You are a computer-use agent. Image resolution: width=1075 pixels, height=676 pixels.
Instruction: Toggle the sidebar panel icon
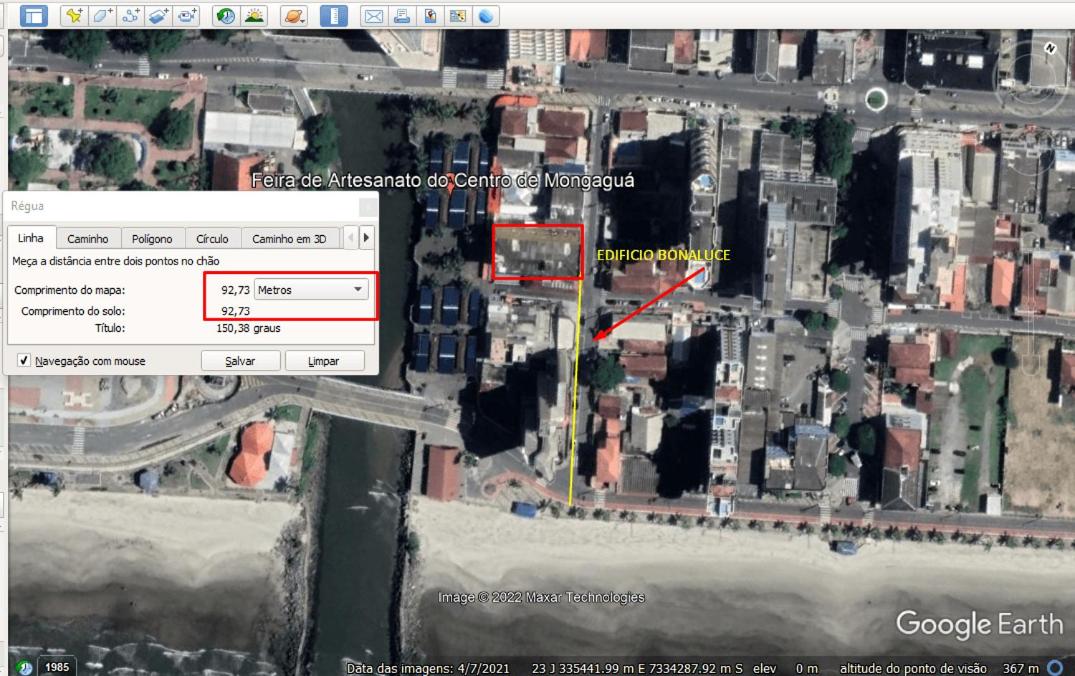click(34, 15)
